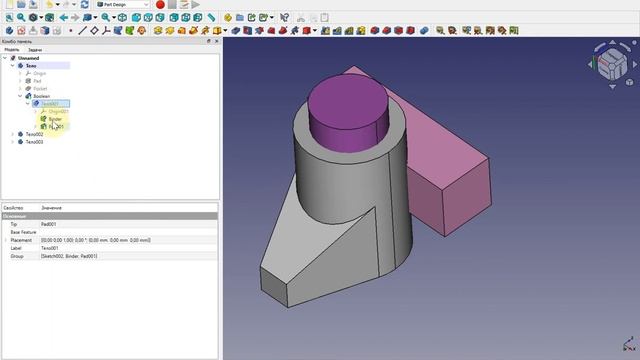The width and height of the screenshot is (640, 360).
Task: Create a datum plane
Action: click(94, 31)
